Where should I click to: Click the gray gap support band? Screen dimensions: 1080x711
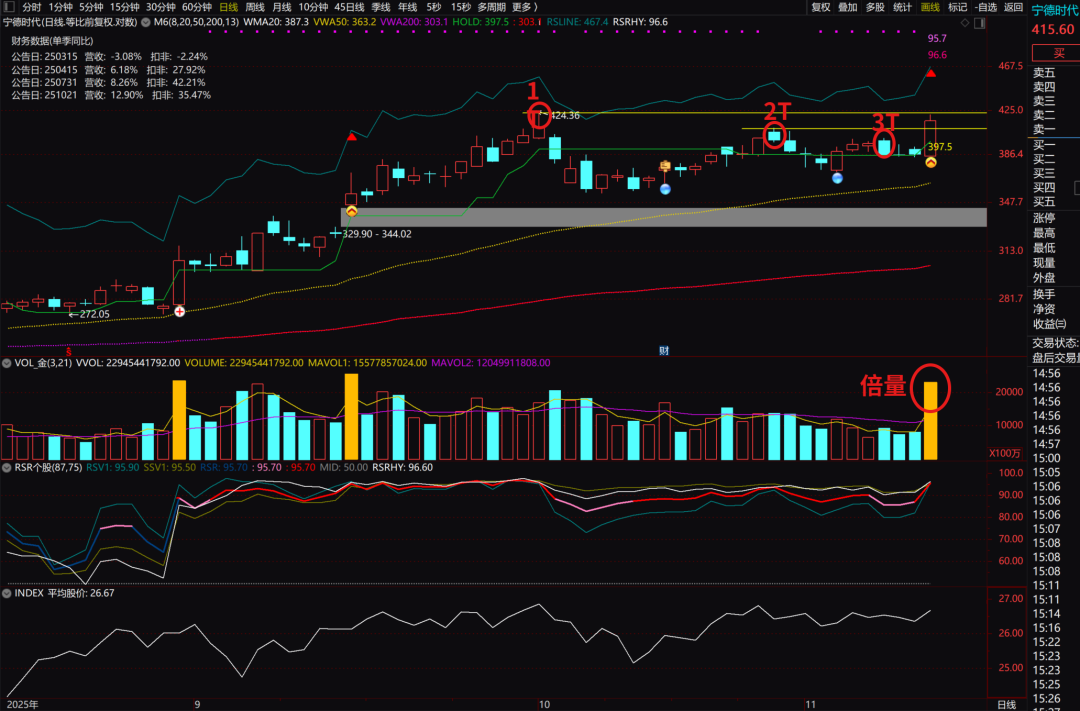click(x=664, y=217)
